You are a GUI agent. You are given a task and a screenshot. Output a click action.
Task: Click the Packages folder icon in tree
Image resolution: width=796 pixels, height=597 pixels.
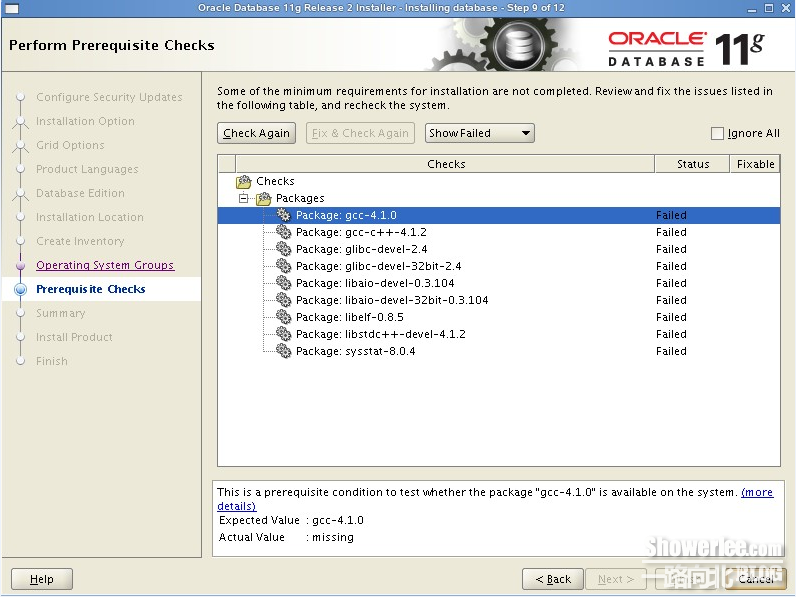click(x=264, y=198)
